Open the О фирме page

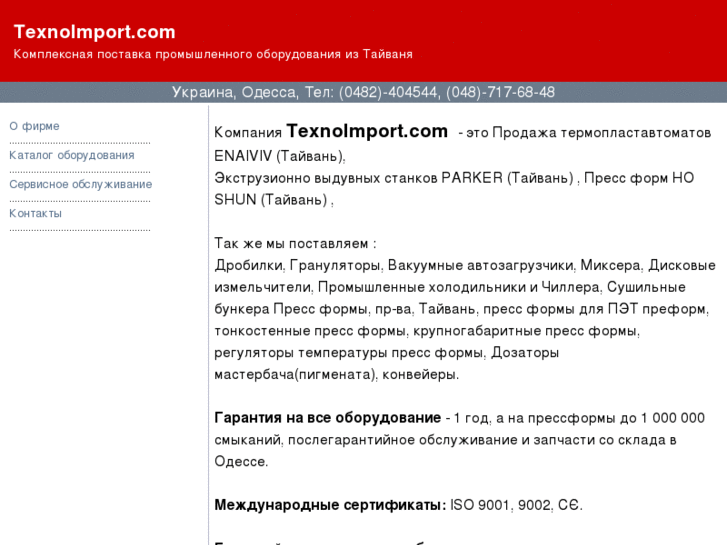click(x=34, y=126)
